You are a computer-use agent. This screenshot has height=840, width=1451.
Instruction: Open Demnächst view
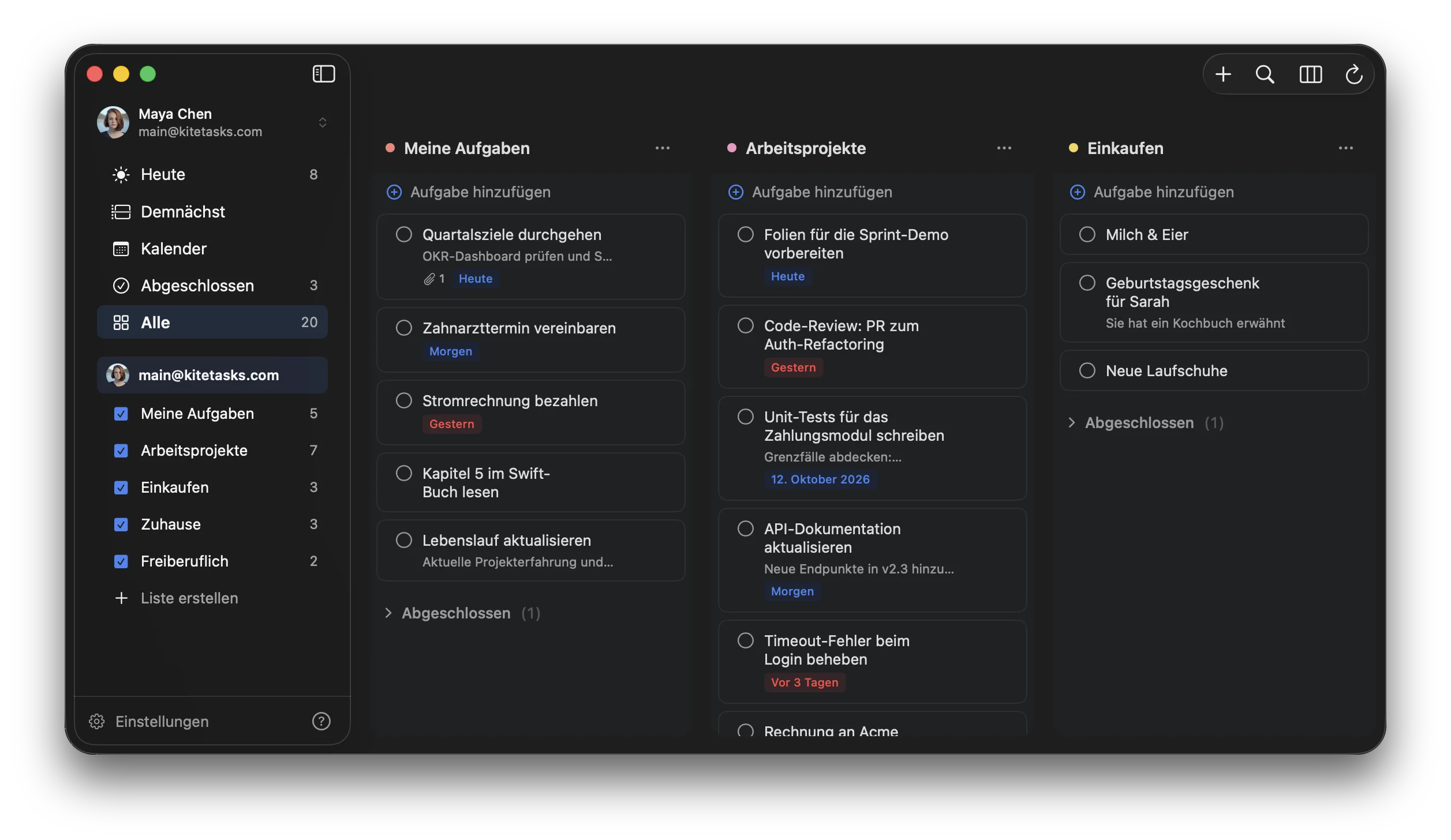click(x=212, y=212)
